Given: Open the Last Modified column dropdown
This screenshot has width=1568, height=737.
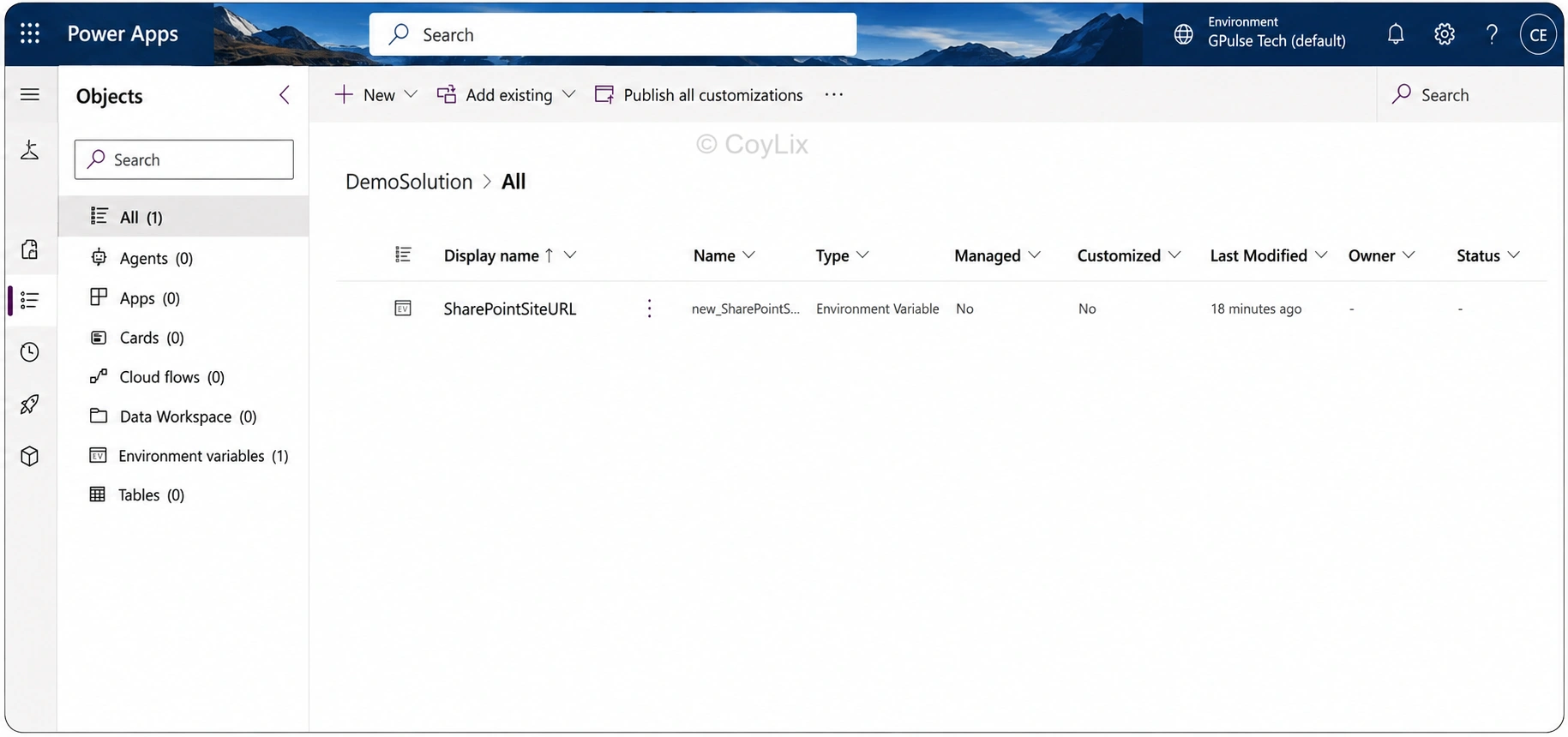Looking at the screenshot, I should pyautogui.click(x=1321, y=255).
